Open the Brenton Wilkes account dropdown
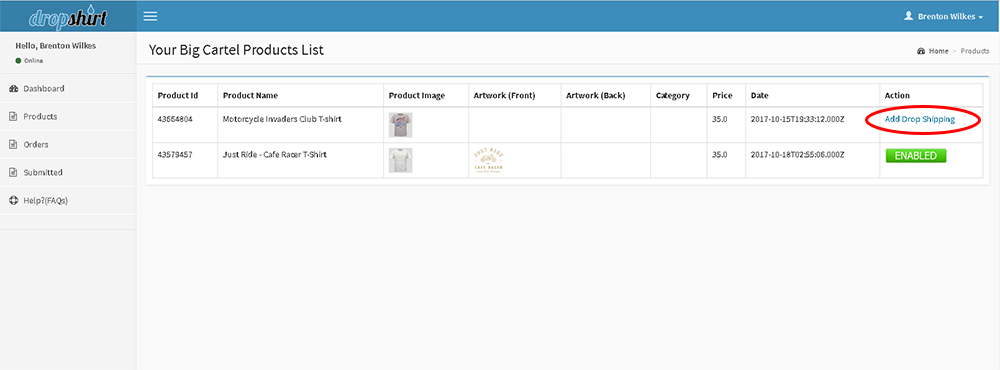Image resolution: width=1000 pixels, height=370 pixels. pyautogui.click(x=944, y=16)
